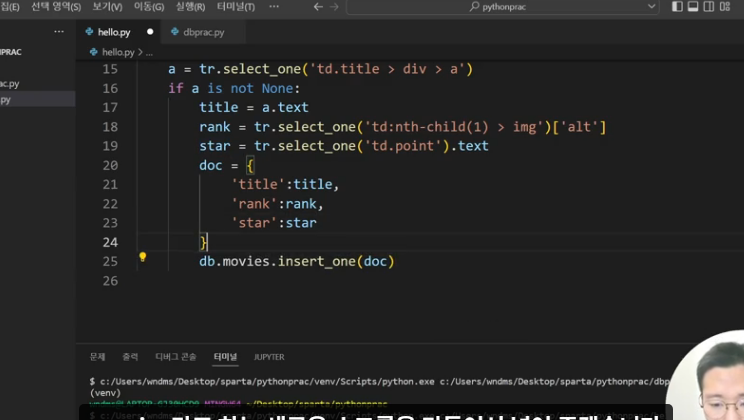Click the unsaved dot on hello.py tab
This screenshot has height=420, width=744.
pos(150,32)
